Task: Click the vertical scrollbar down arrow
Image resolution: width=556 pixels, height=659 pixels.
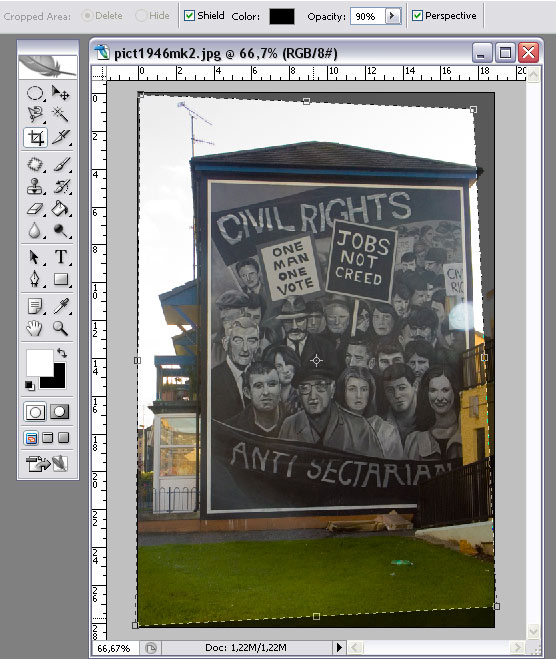Action: 533,630
